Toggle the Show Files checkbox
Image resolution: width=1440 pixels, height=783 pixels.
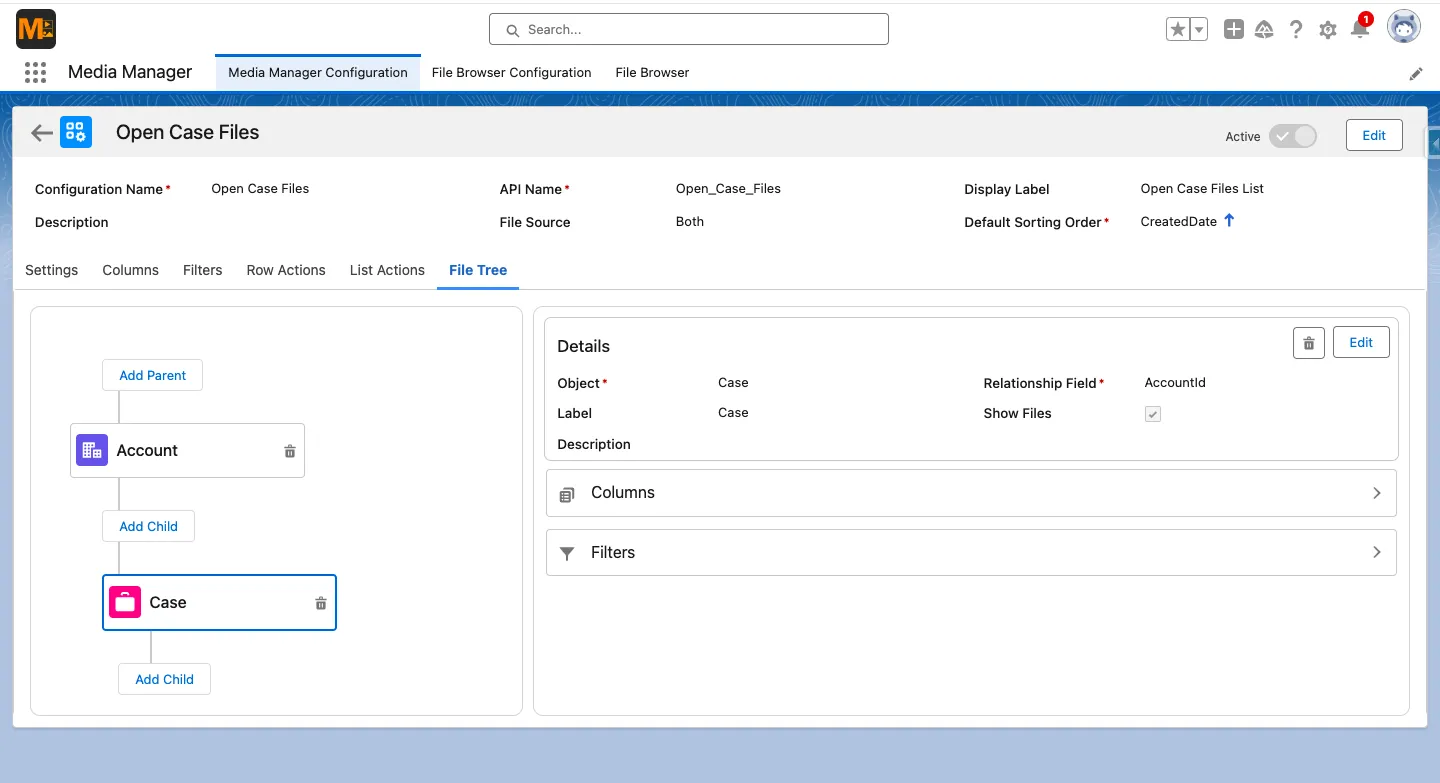pos(1152,413)
